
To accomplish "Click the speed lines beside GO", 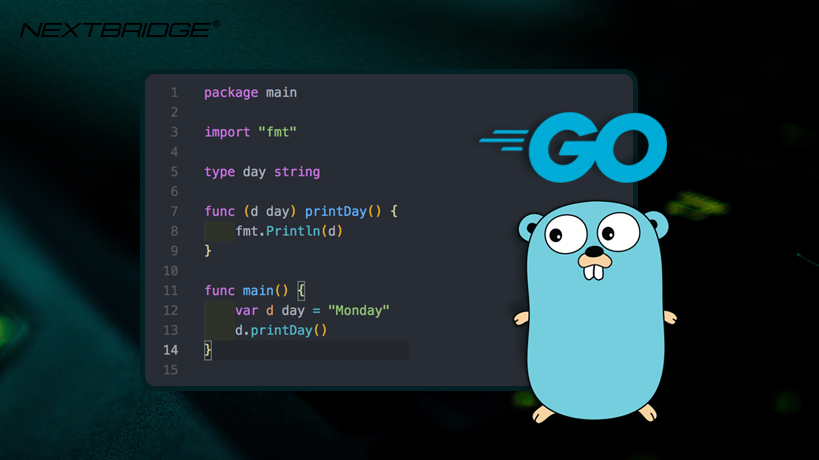I will [x=504, y=140].
